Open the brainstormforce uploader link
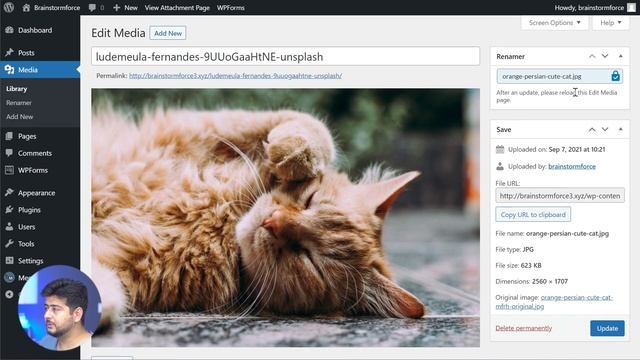The width and height of the screenshot is (640, 360). tap(571, 166)
